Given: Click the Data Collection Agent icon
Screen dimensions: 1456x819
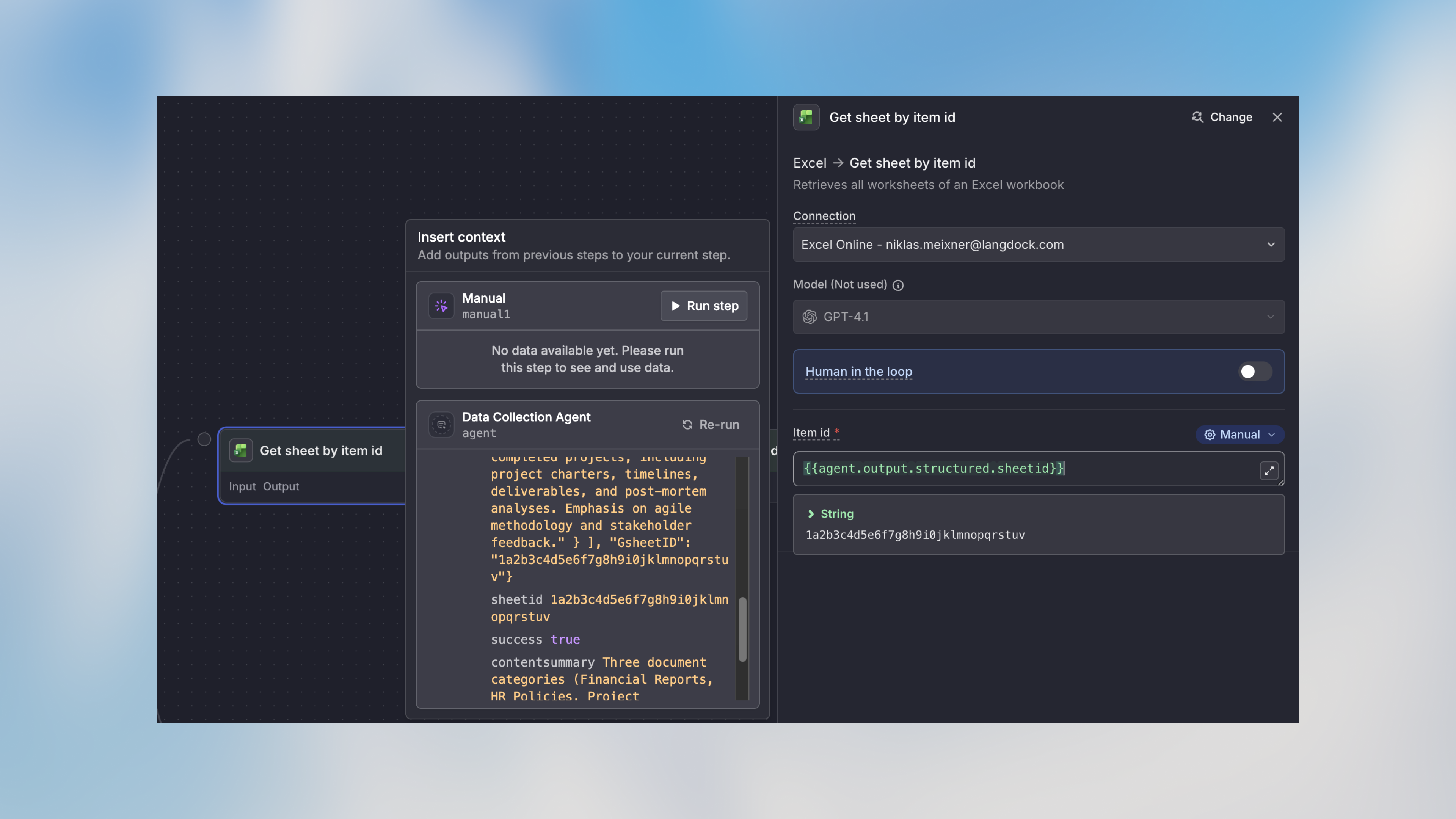Looking at the screenshot, I should [441, 425].
